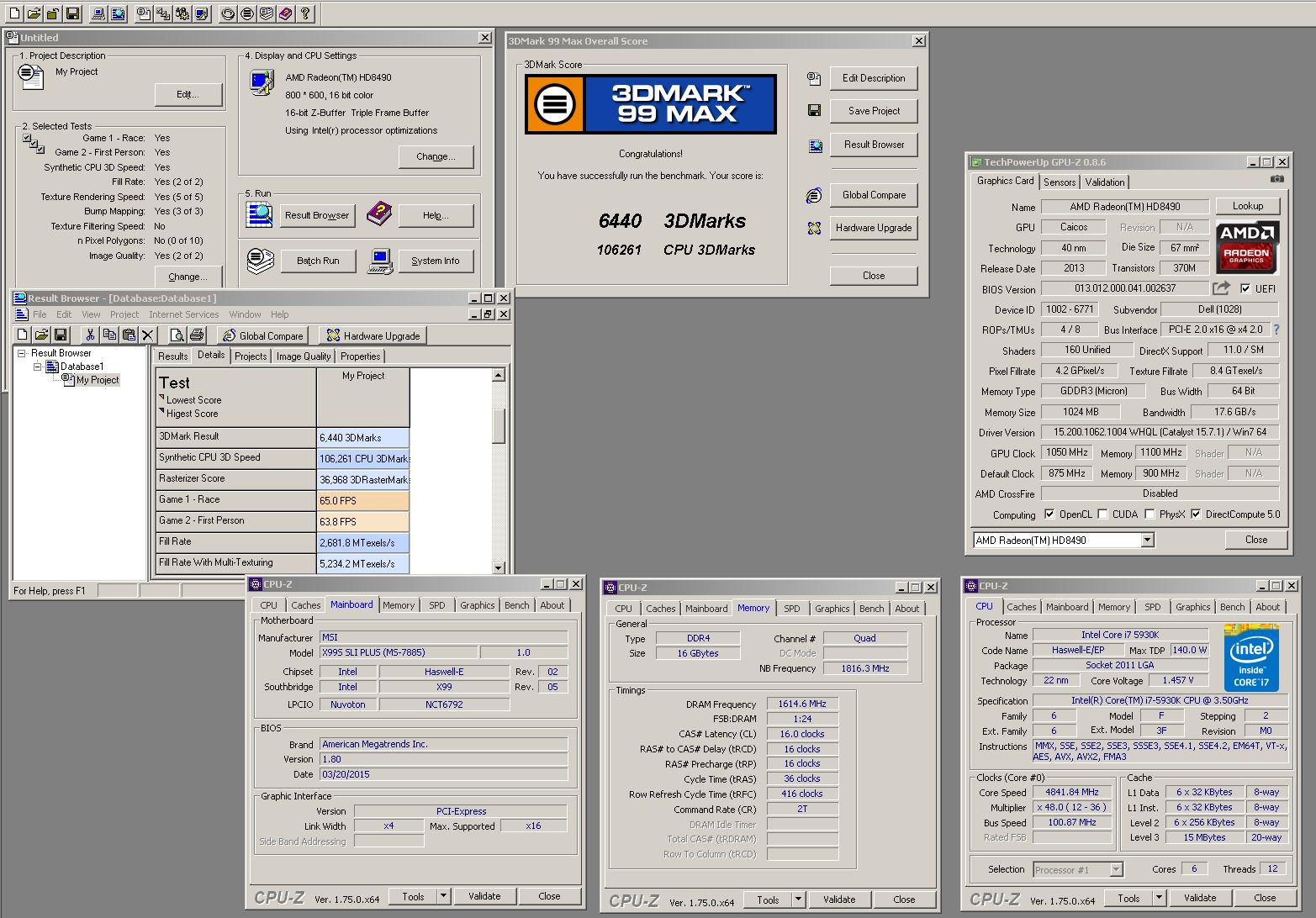Click the purple Help book icon in the main toolbar
Image resolution: width=1316 pixels, height=918 pixels.
tap(286, 13)
